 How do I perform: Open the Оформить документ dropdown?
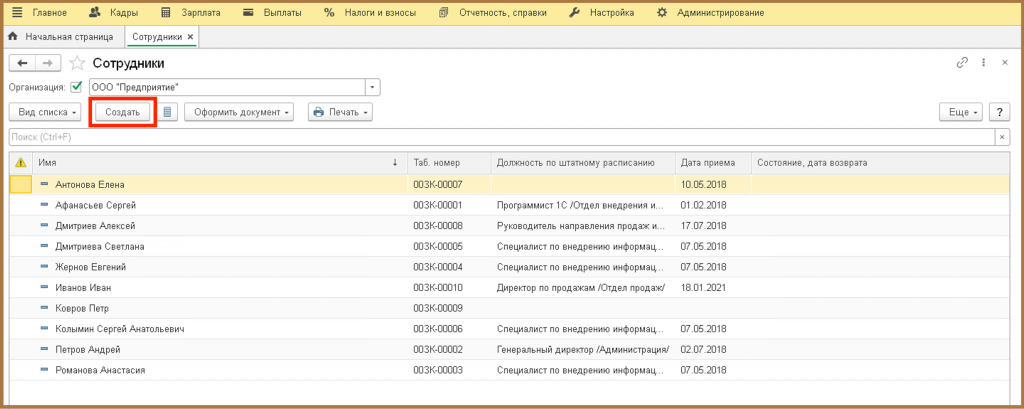(x=239, y=112)
